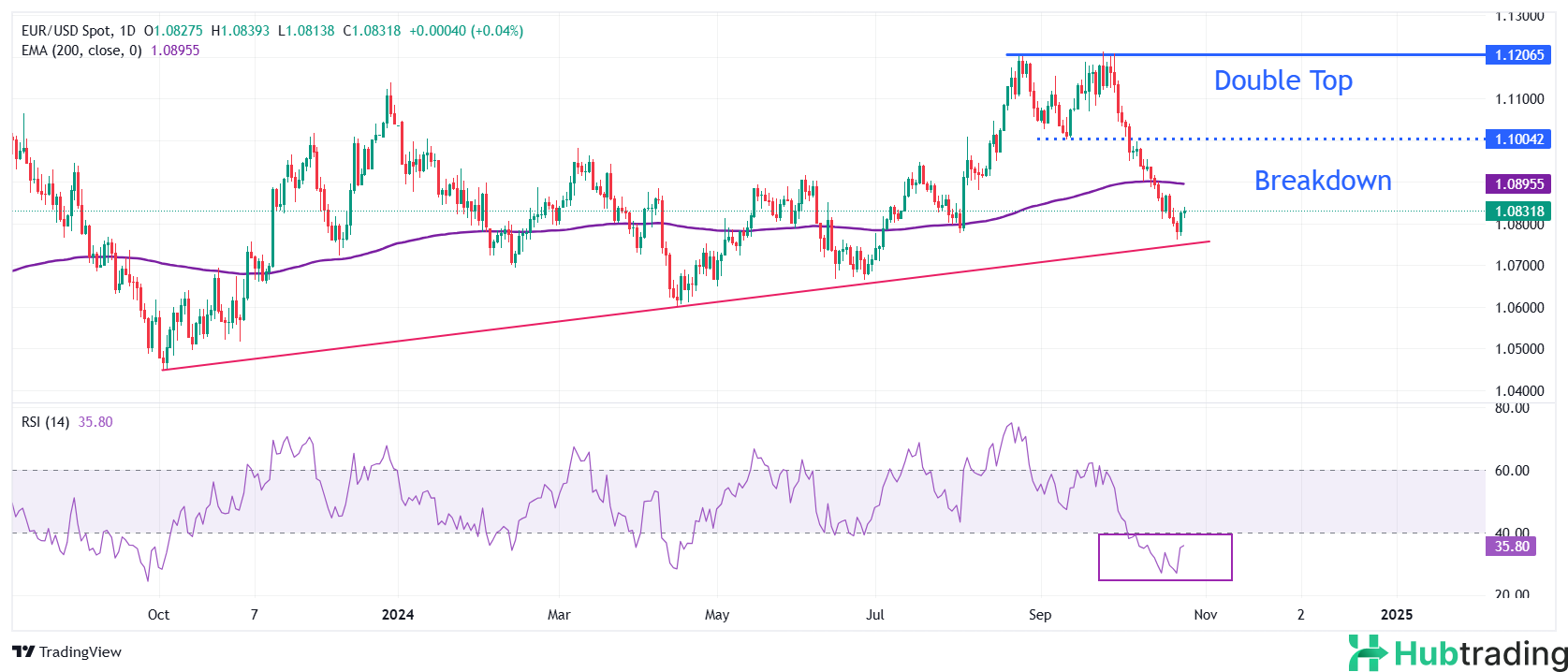Click the +0.00040 (+0.04%) price change value
The height and width of the screenshot is (672, 1568).
click(x=466, y=31)
